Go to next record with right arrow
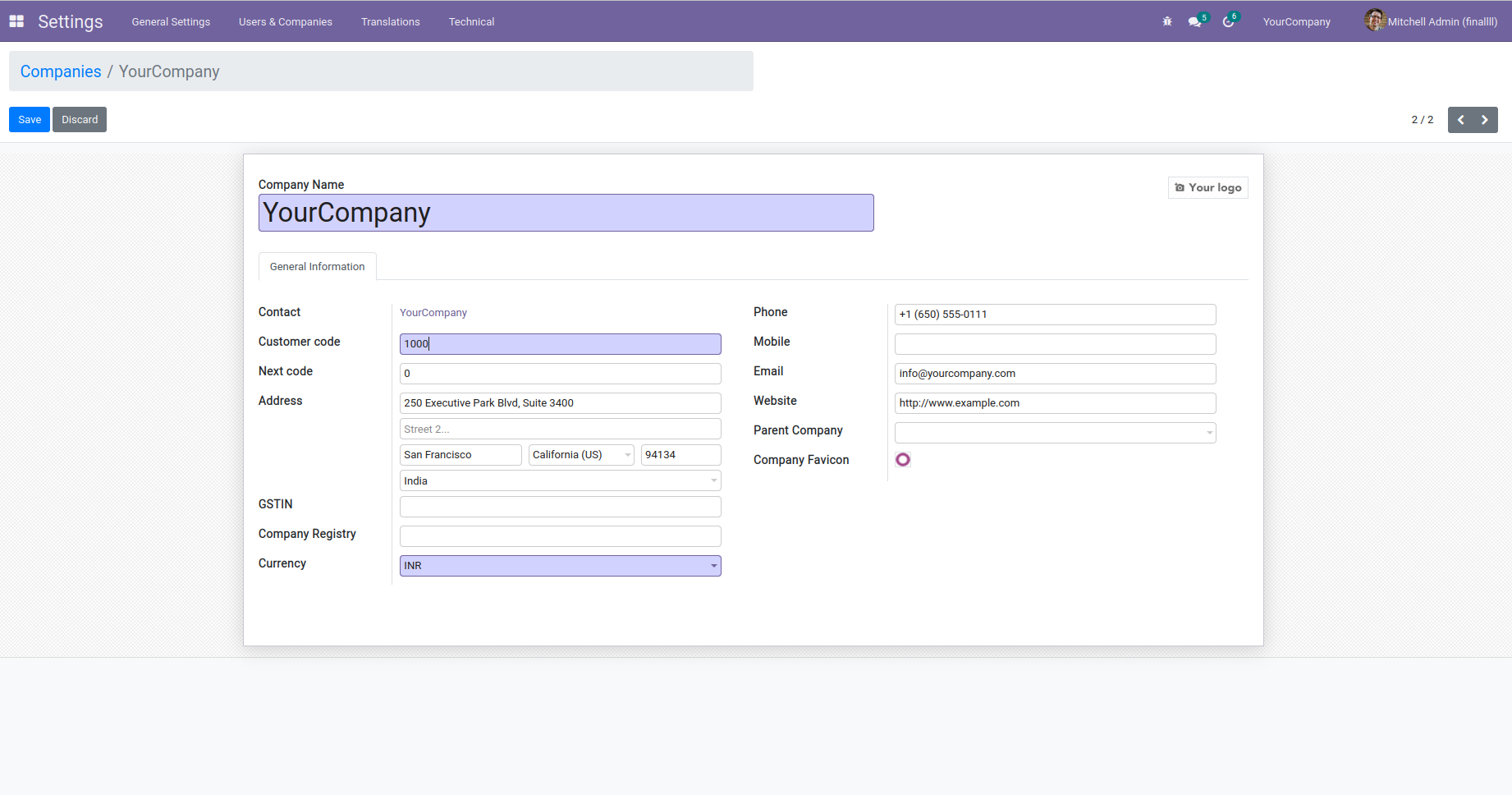 (x=1485, y=120)
